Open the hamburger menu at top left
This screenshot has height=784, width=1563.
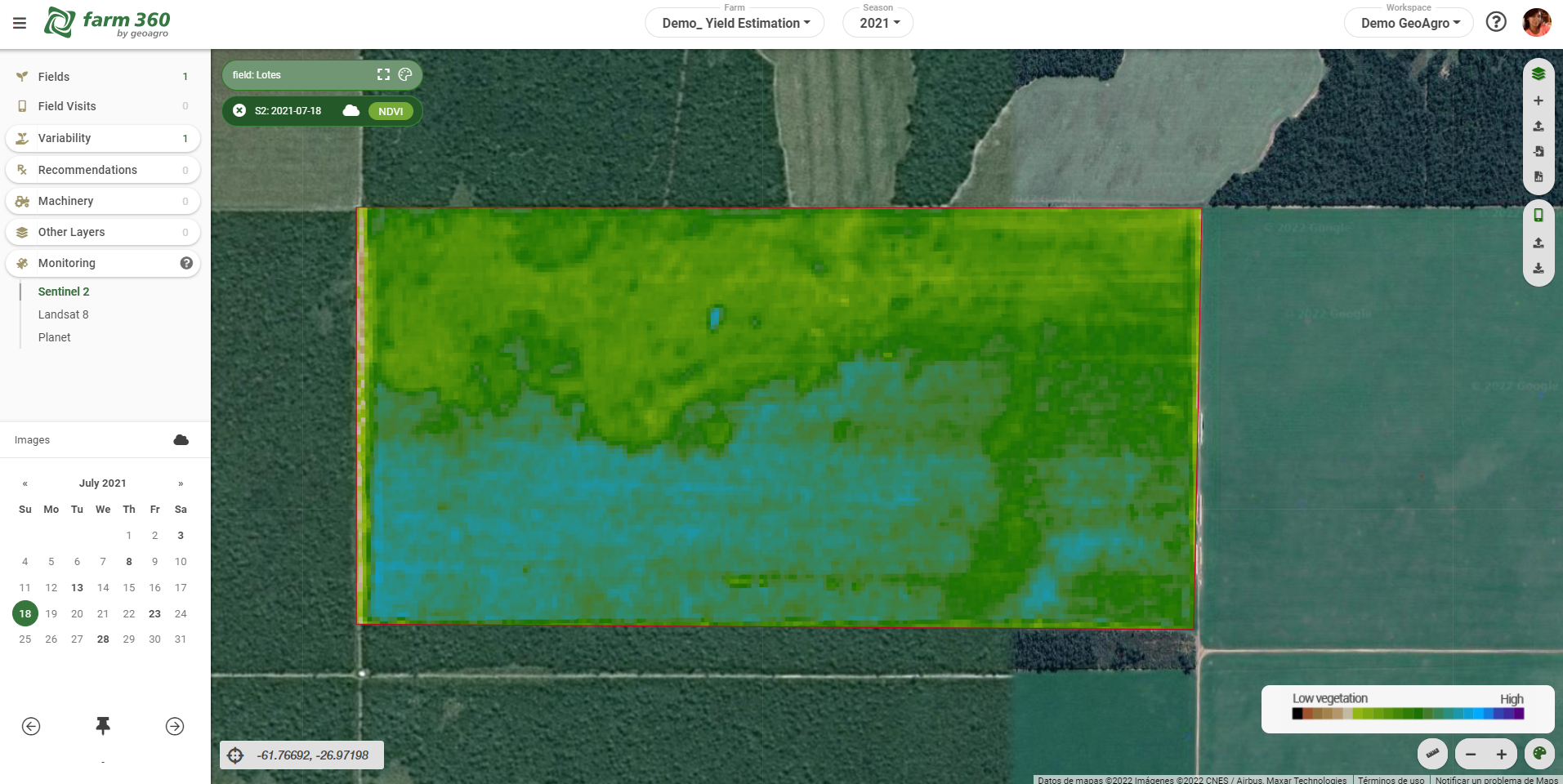click(x=20, y=23)
